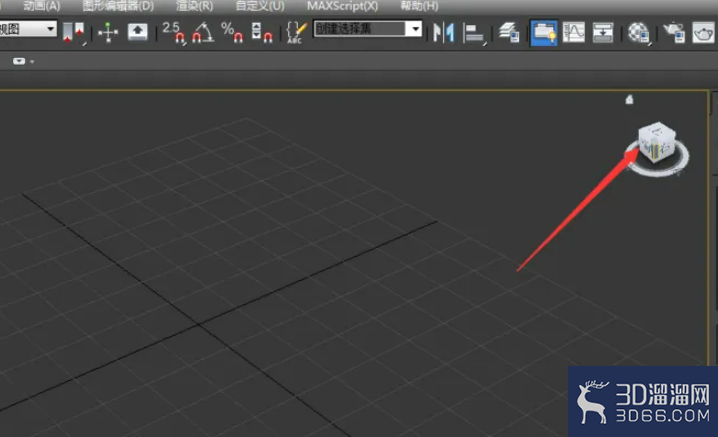Open the 动画(A) menu

pyautogui.click(x=42, y=6)
